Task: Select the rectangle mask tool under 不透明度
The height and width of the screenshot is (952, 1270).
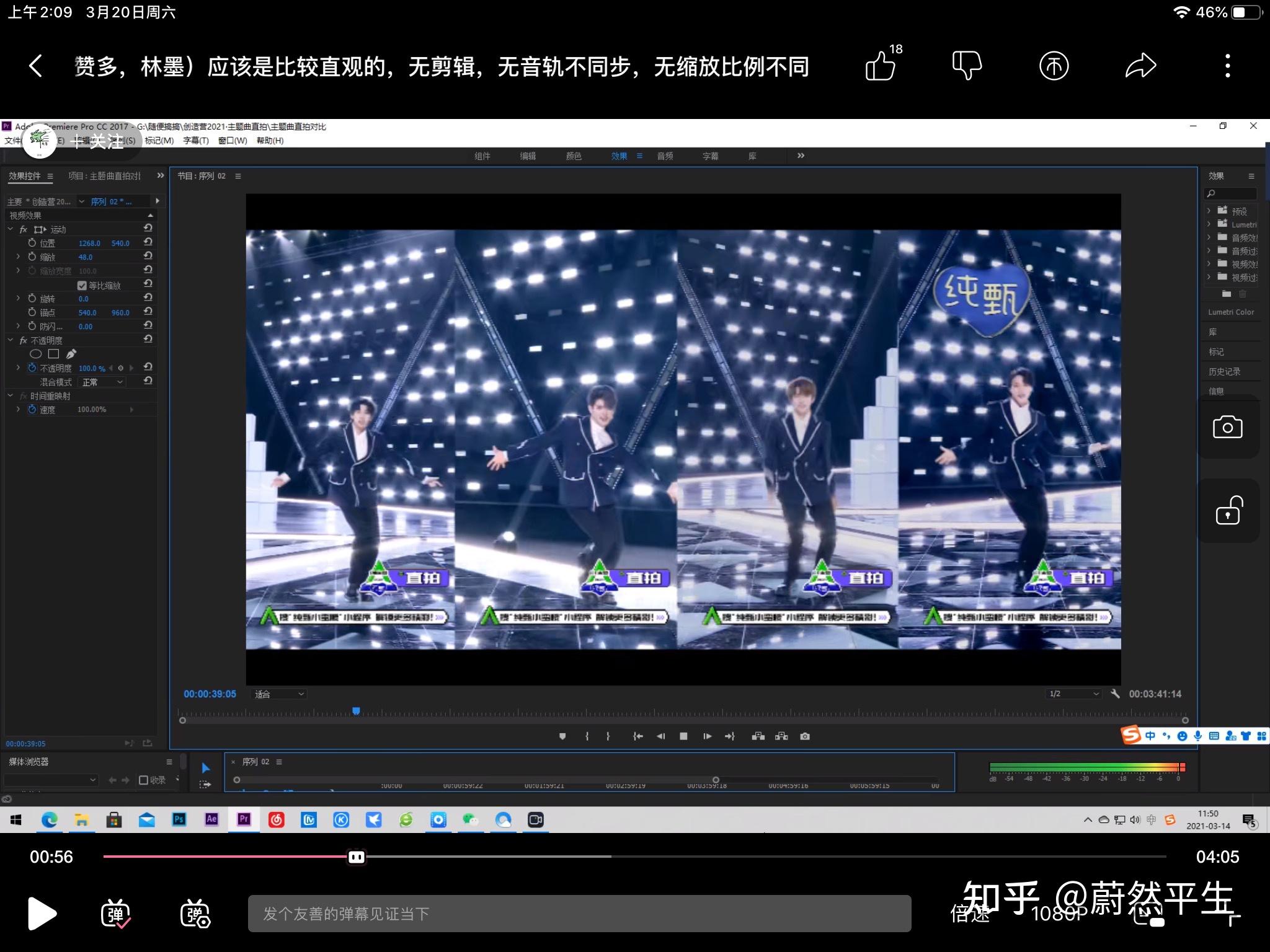Action: (53, 354)
